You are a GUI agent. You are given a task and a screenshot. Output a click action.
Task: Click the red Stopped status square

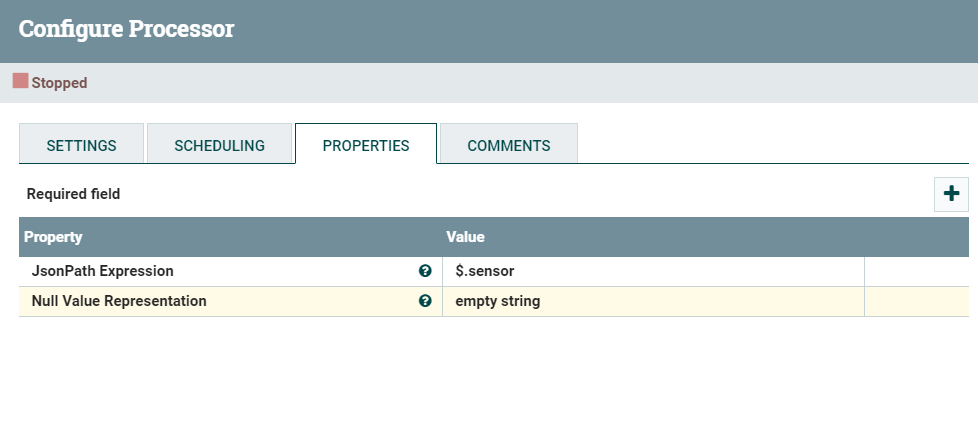[x=21, y=81]
